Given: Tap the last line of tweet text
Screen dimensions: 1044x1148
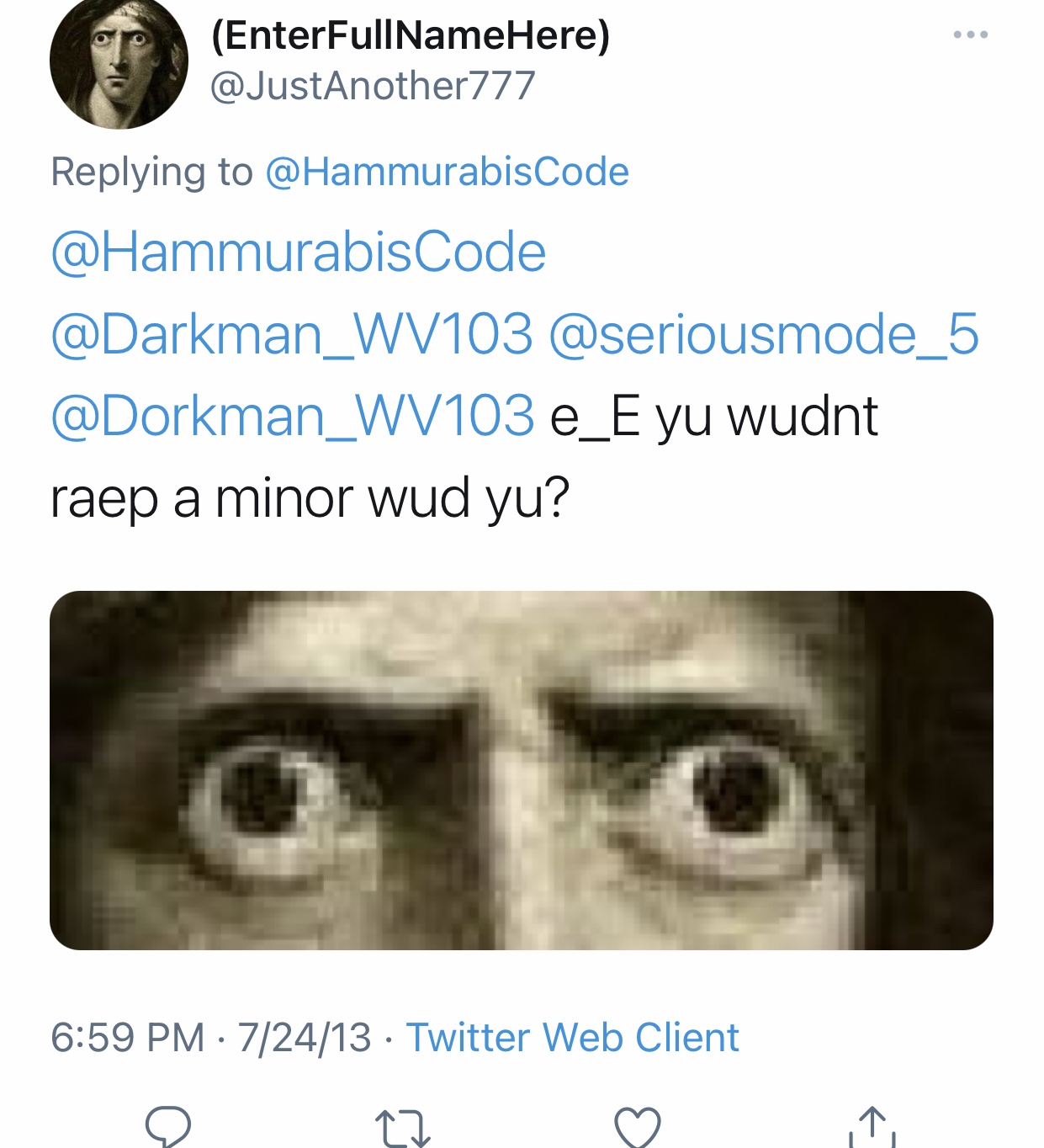Looking at the screenshot, I should click(310, 498).
